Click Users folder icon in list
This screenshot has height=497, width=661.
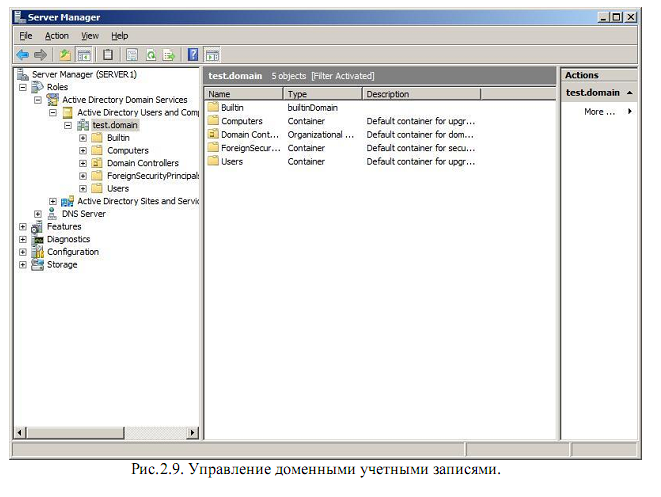pyautogui.click(x=213, y=161)
